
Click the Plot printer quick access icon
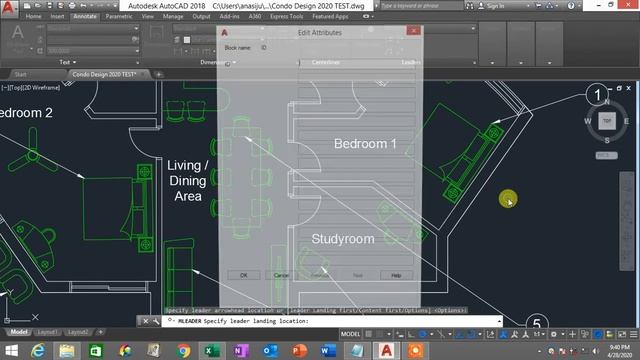coord(72,6)
